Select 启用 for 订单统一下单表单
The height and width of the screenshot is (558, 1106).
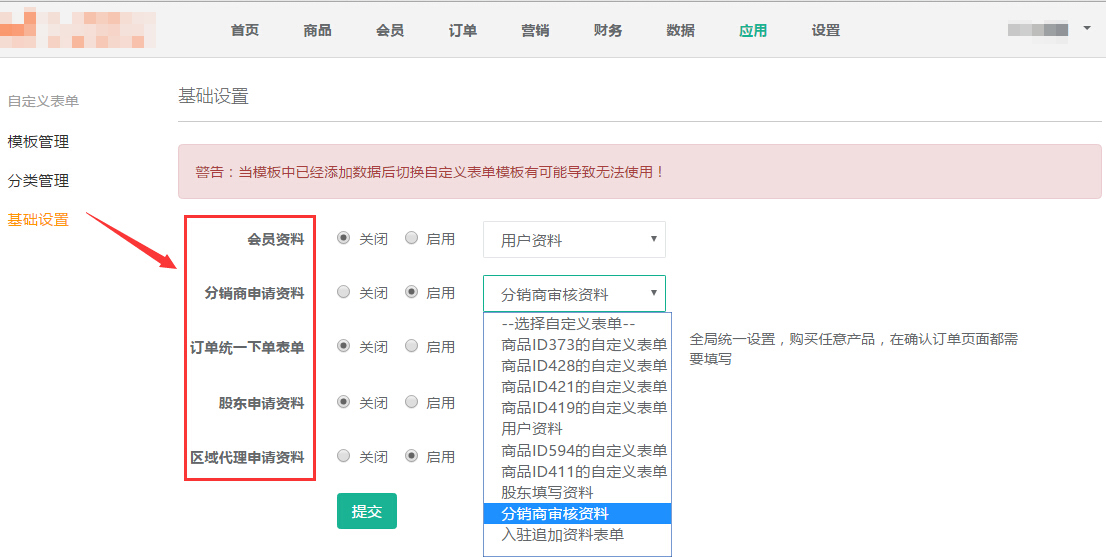[411, 347]
